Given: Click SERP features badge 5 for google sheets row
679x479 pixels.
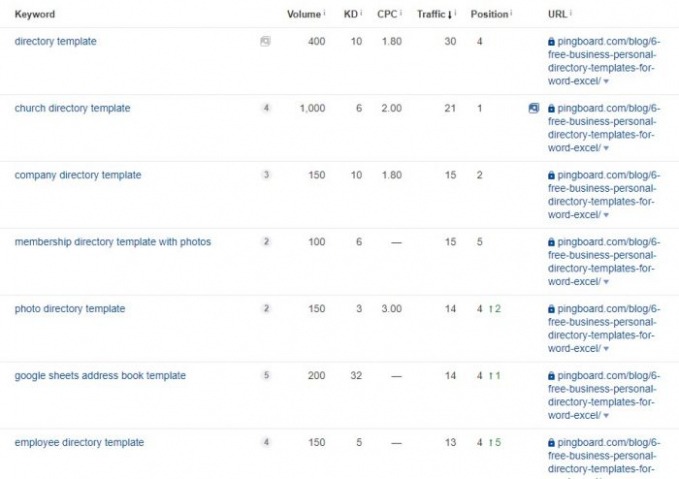Looking at the screenshot, I should [266, 376].
